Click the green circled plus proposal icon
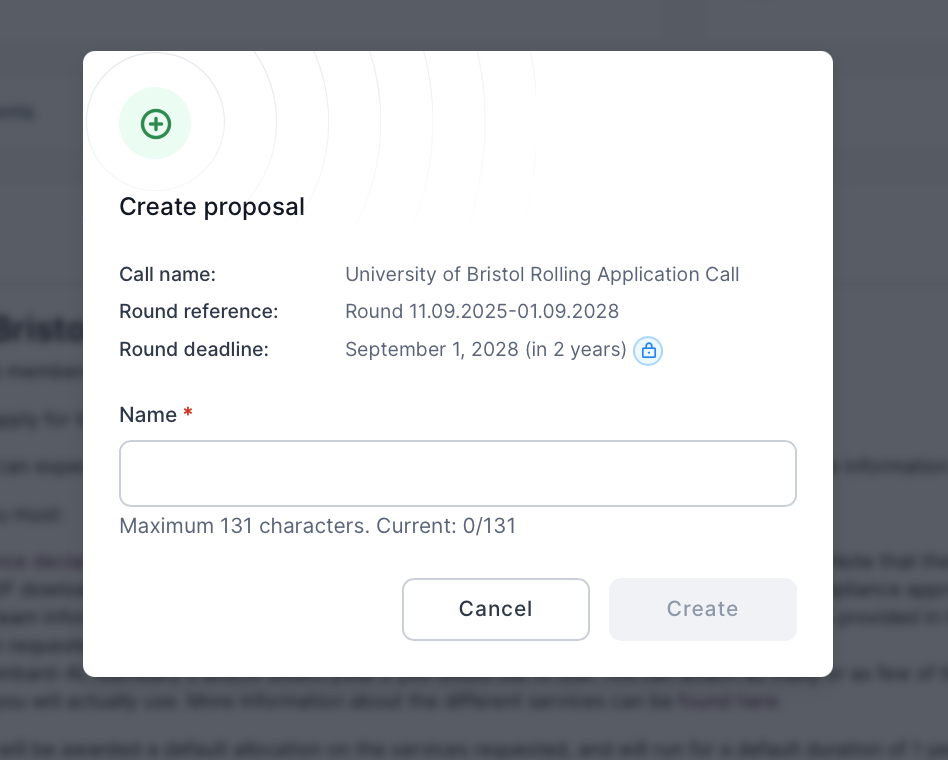Viewport: 948px width, 760px height. click(155, 123)
